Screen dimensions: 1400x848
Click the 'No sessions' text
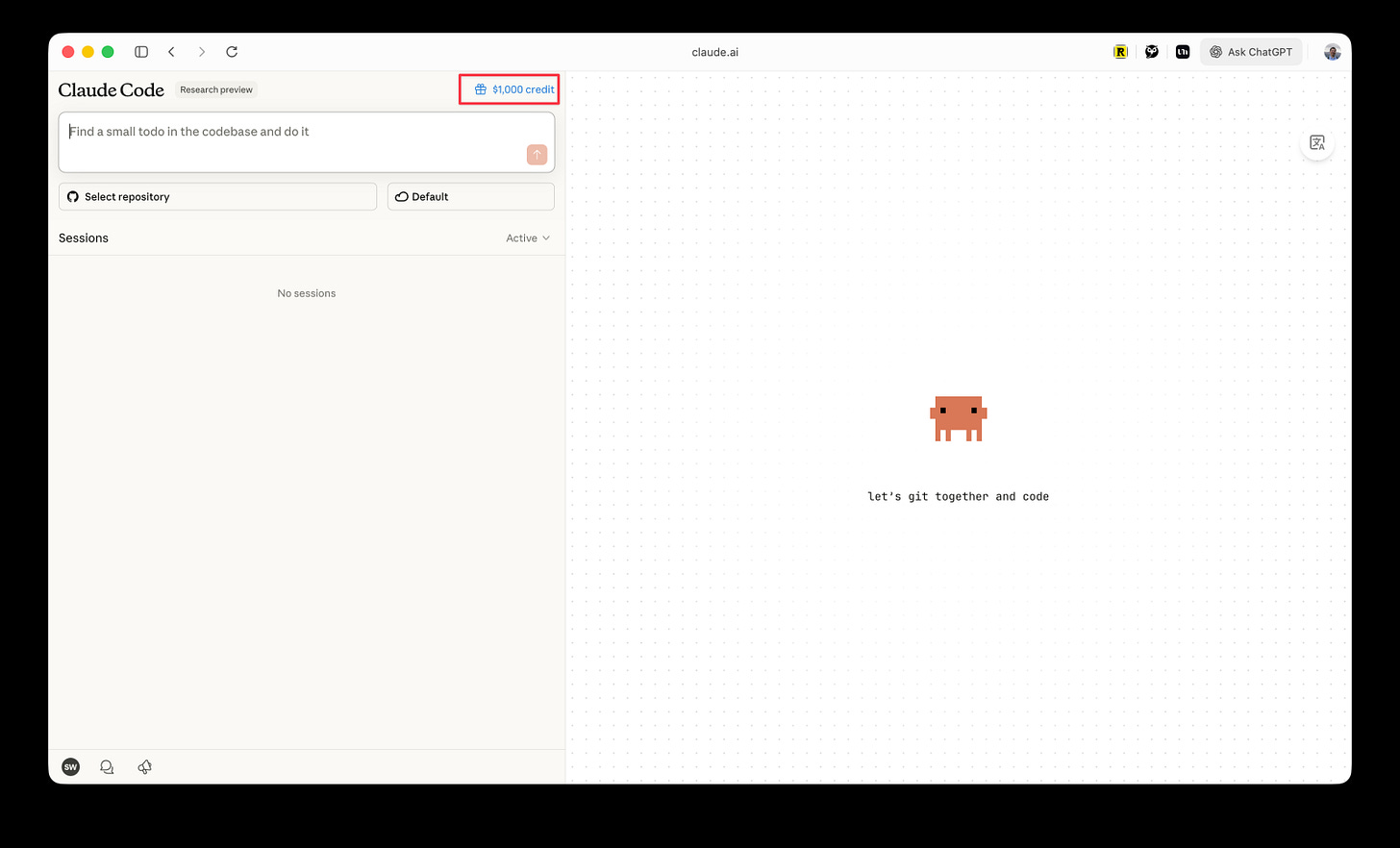pos(307,293)
